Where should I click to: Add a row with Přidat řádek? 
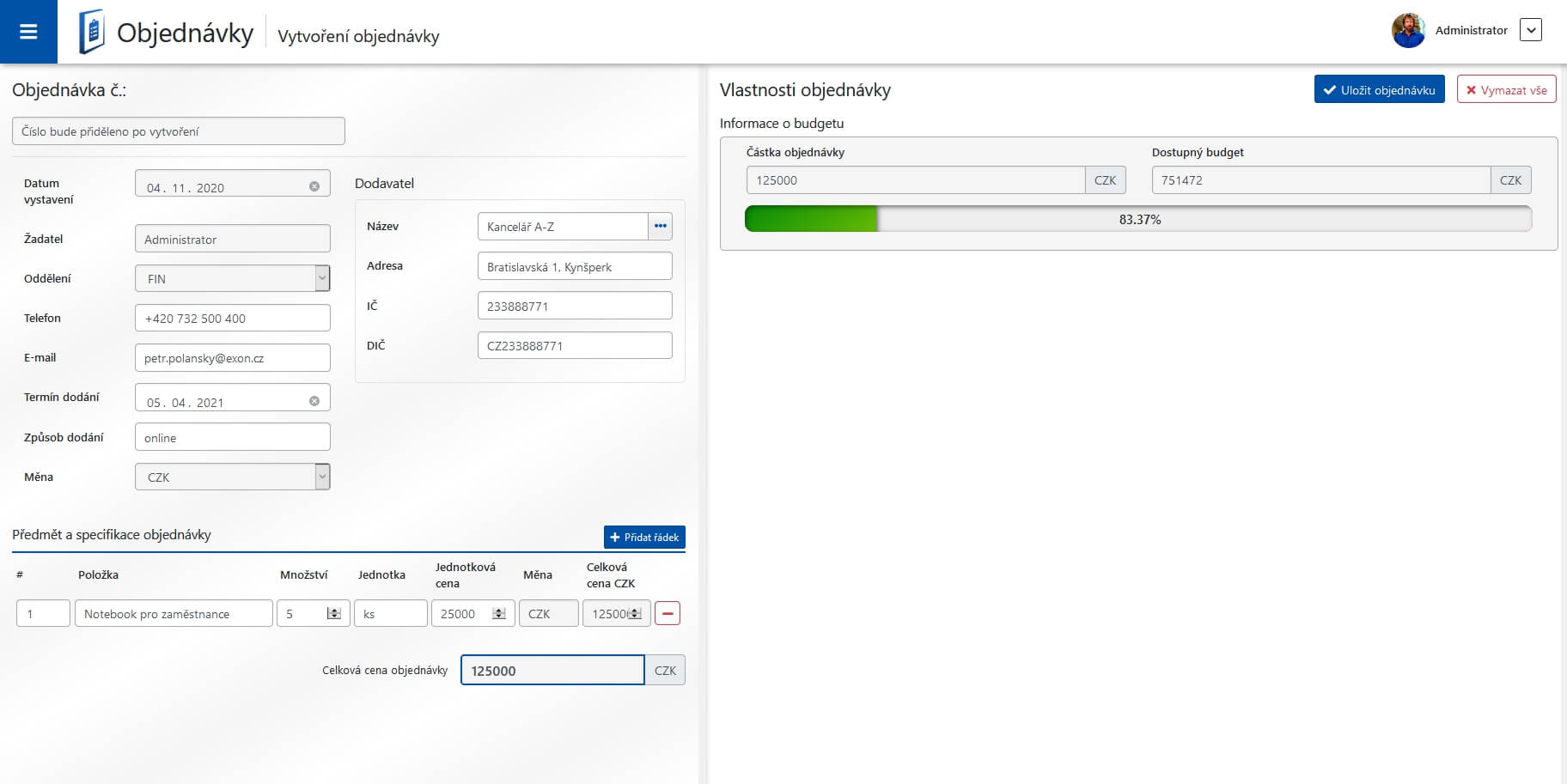tap(644, 537)
